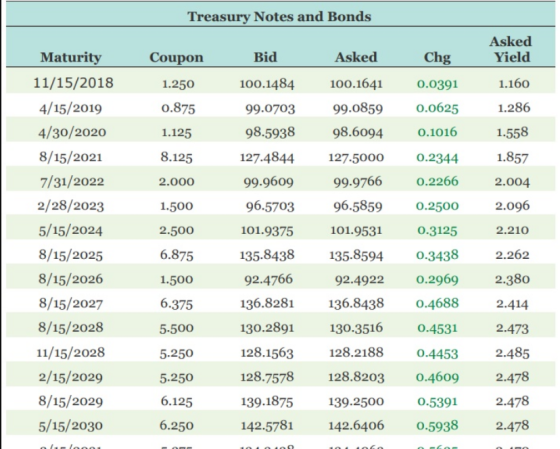Viewport: 560px width, 449px height.
Task: Select asked price 136.8438
Action: coord(356,304)
